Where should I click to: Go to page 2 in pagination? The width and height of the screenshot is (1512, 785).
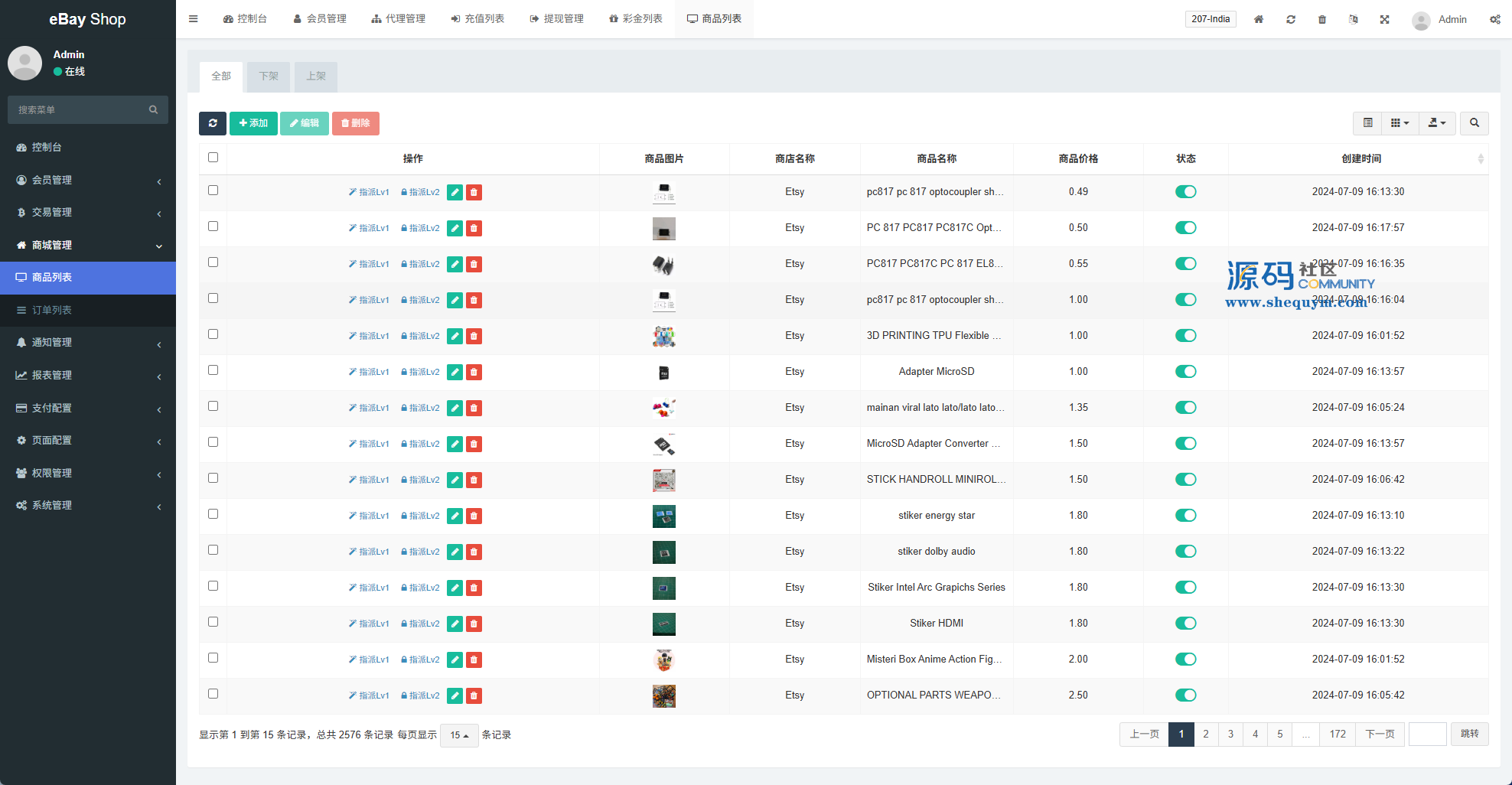click(1206, 735)
